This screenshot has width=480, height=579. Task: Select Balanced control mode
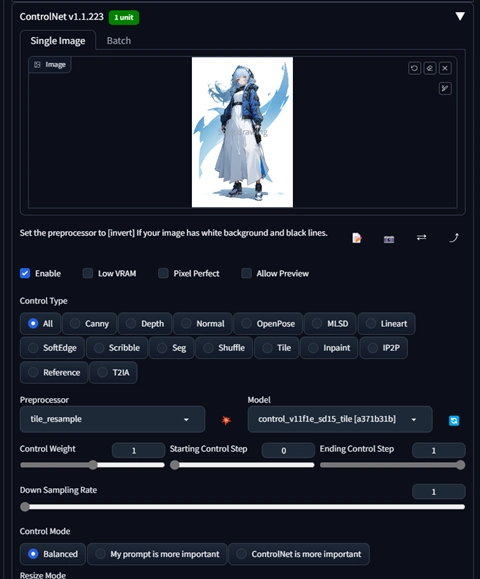tap(53, 554)
